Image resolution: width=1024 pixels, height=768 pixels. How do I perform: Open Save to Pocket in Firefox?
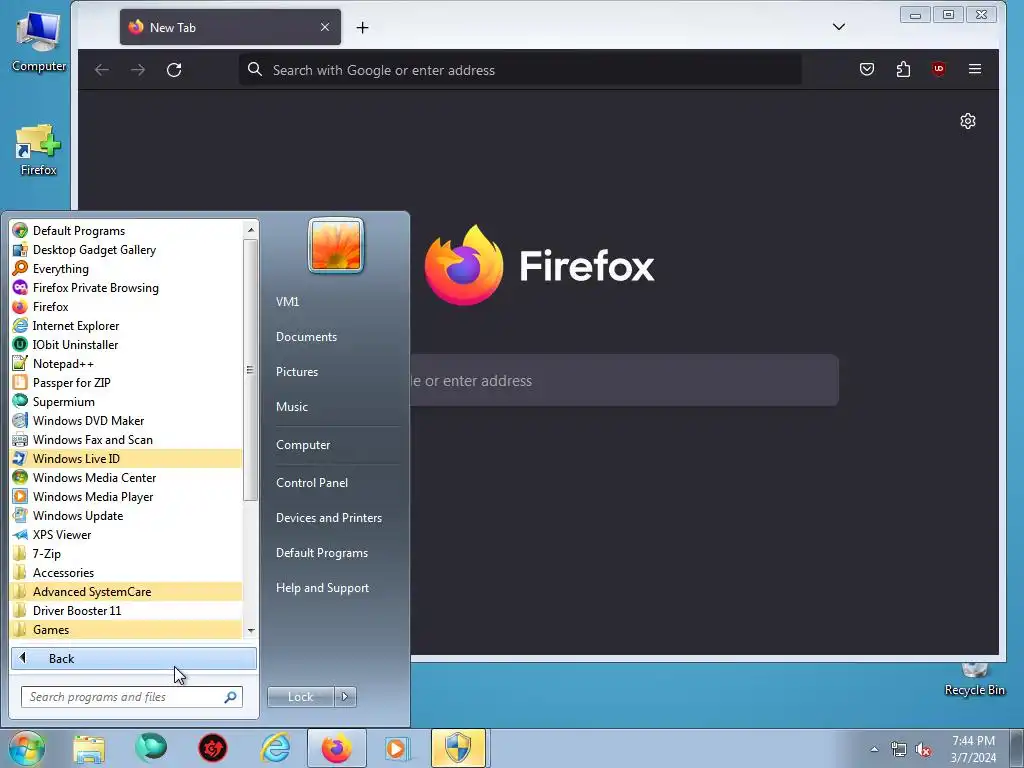tap(867, 69)
